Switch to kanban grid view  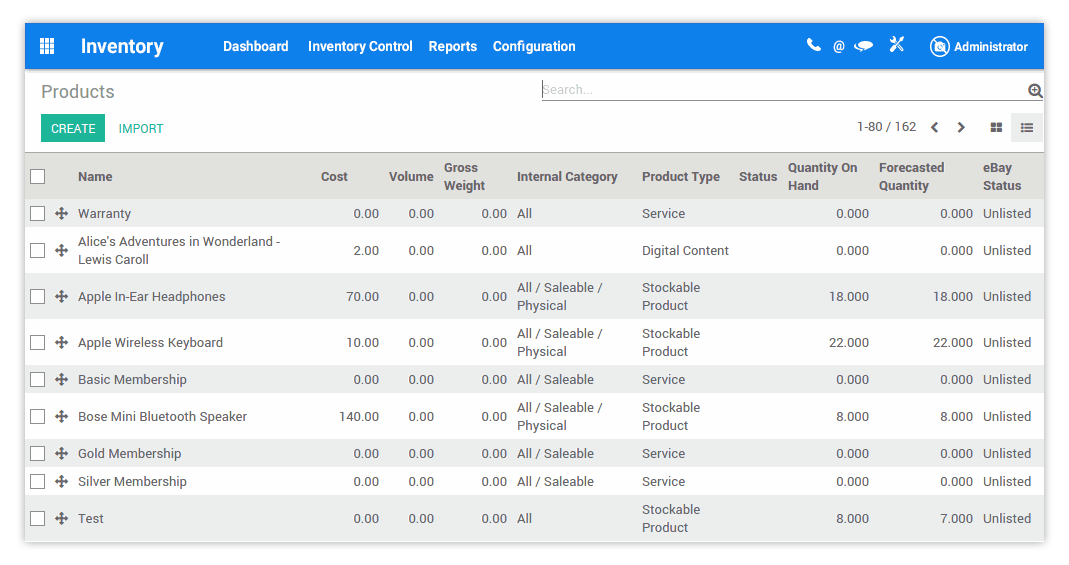[996, 127]
